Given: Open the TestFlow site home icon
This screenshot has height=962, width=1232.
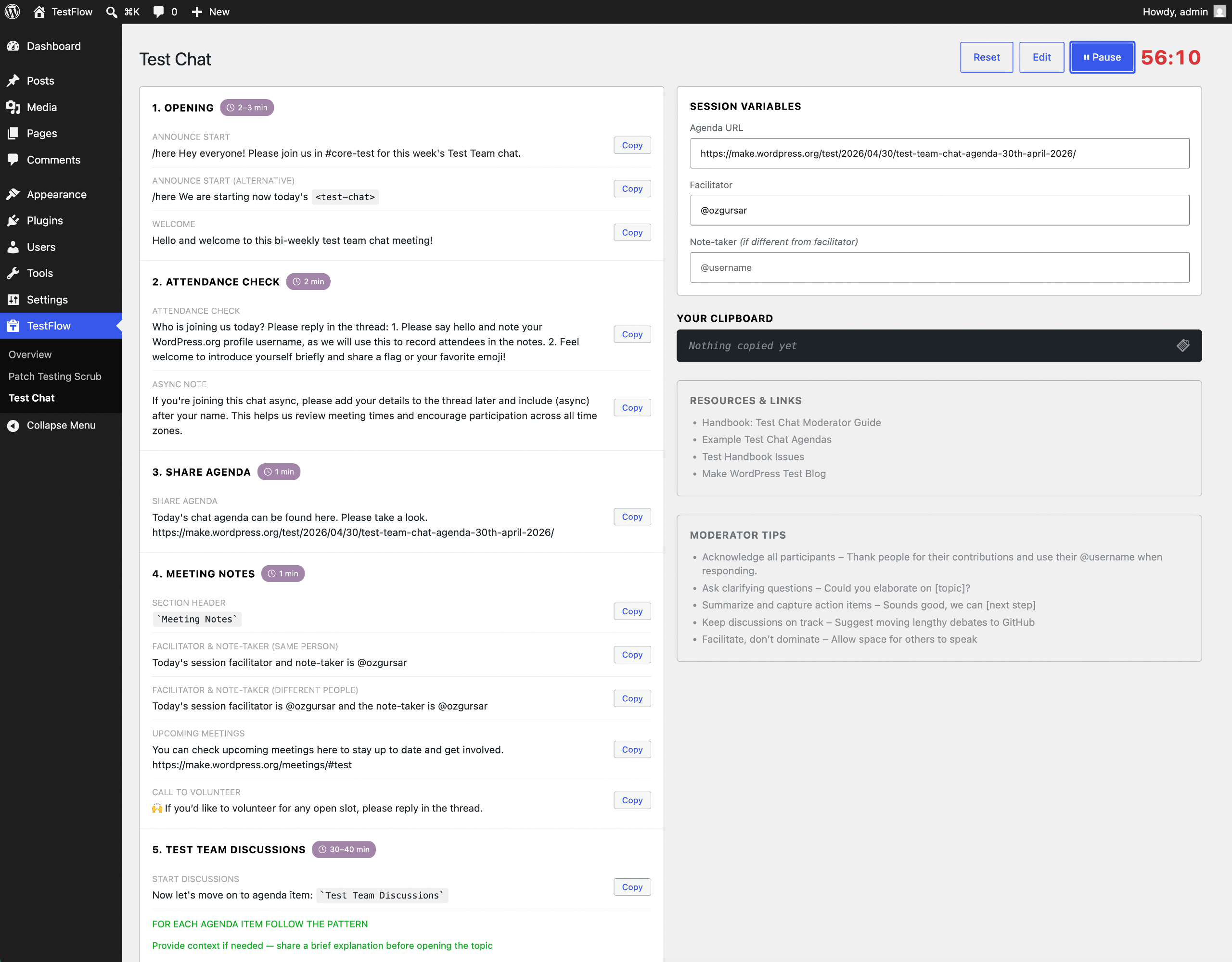Looking at the screenshot, I should pyautogui.click(x=39, y=12).
